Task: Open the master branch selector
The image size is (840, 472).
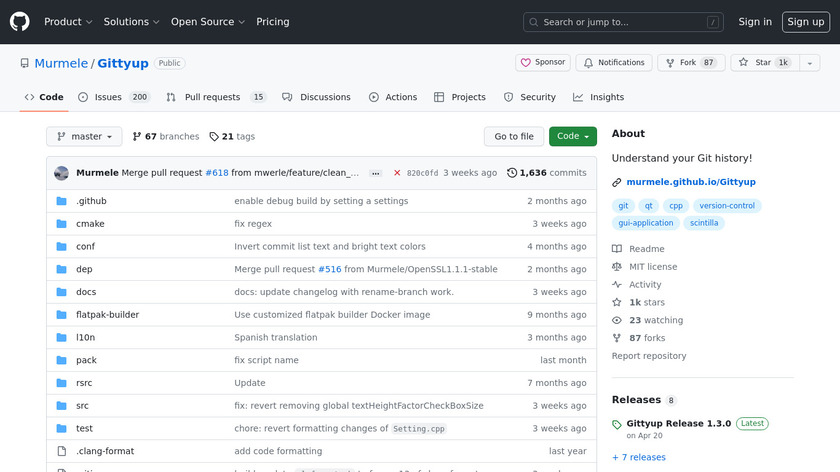Action: (x=84, y=136)
